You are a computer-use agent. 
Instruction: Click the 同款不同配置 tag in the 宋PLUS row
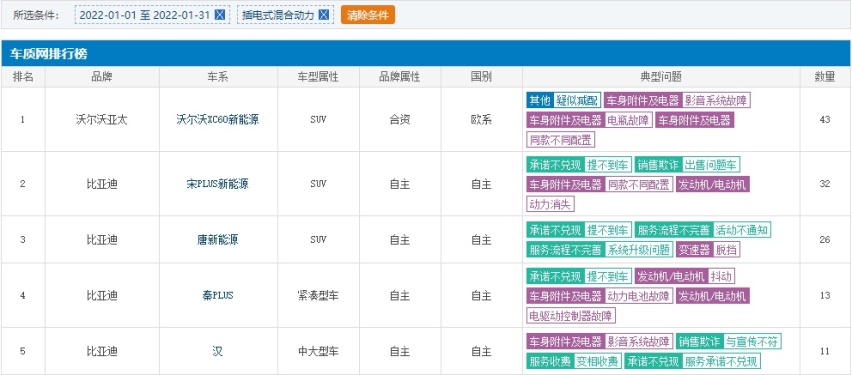[638, 185]
